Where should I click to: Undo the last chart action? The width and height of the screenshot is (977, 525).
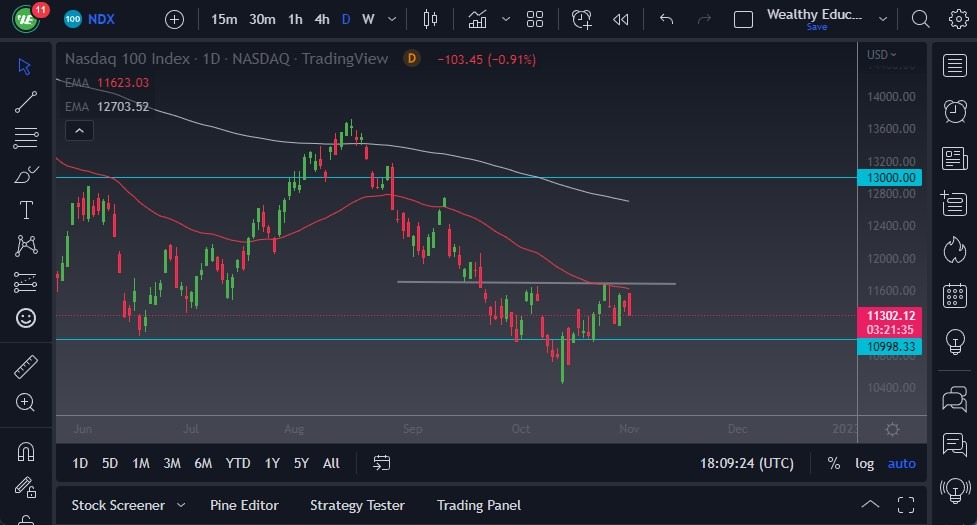click(667, 19)
